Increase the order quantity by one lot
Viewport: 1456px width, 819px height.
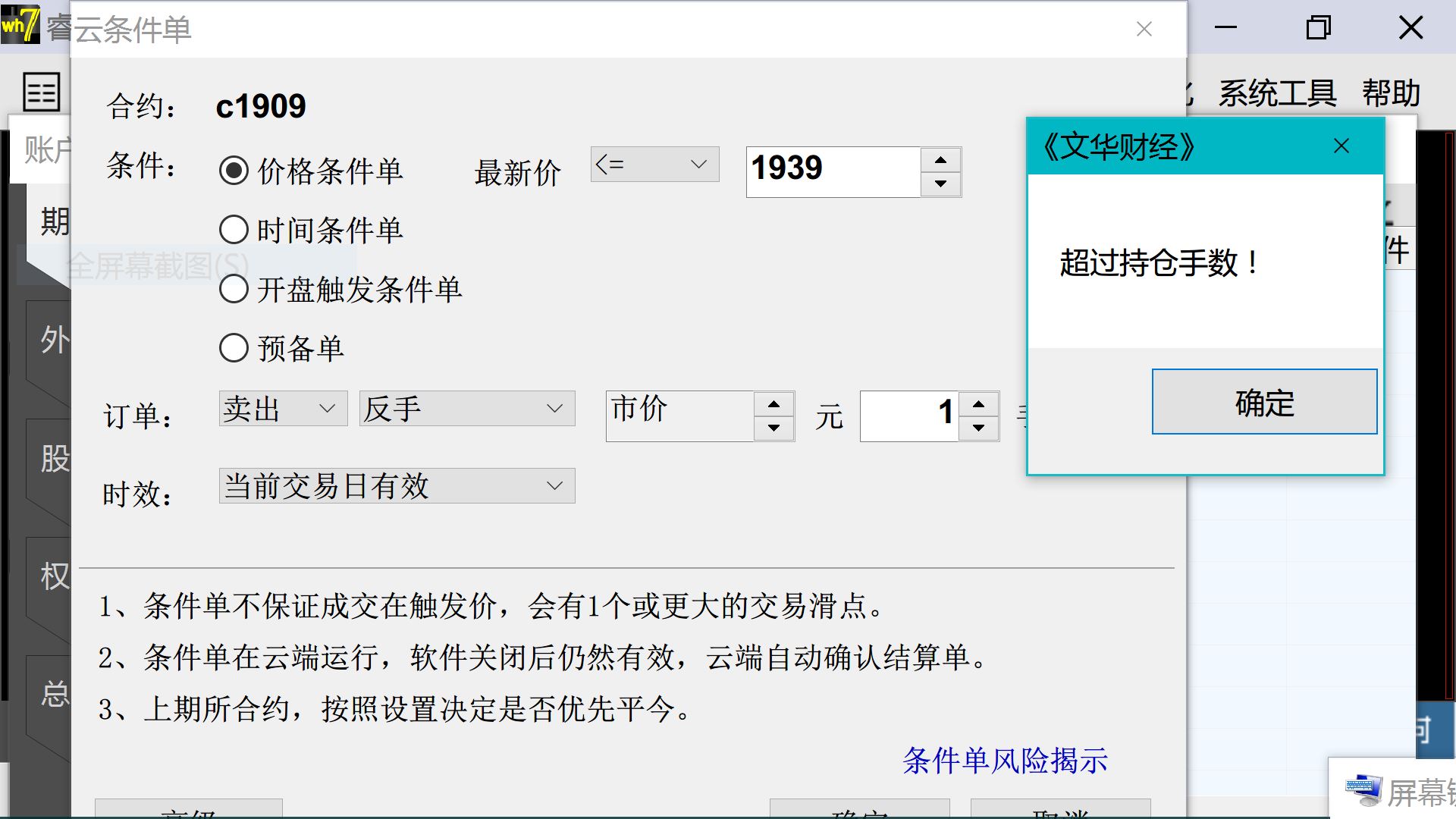click(978, 404)
